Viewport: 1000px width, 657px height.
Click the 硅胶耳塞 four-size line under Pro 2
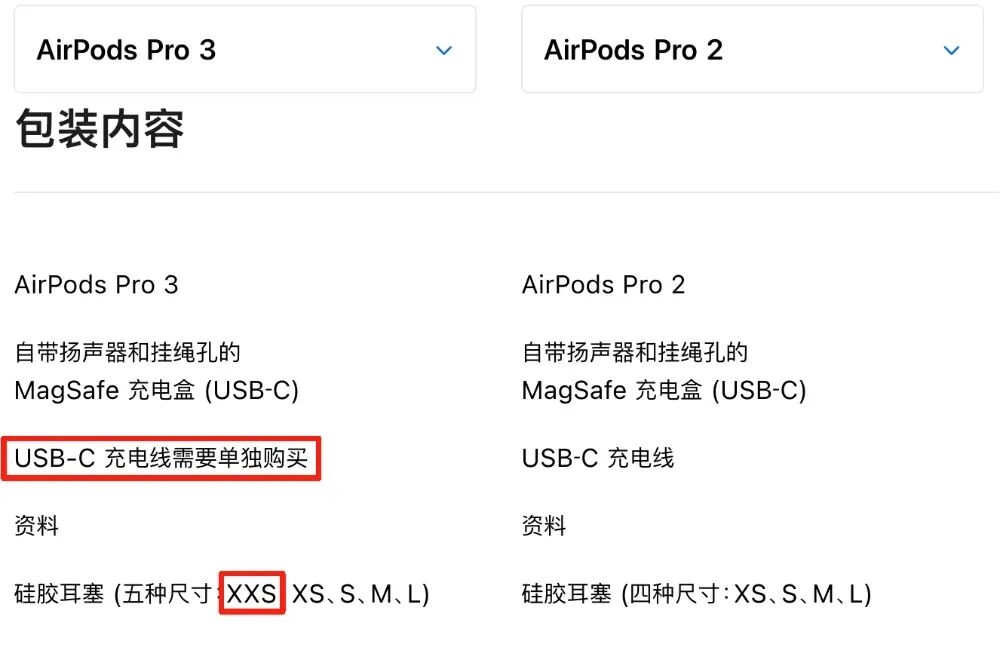pyautogui.click(x=695, y=593)
